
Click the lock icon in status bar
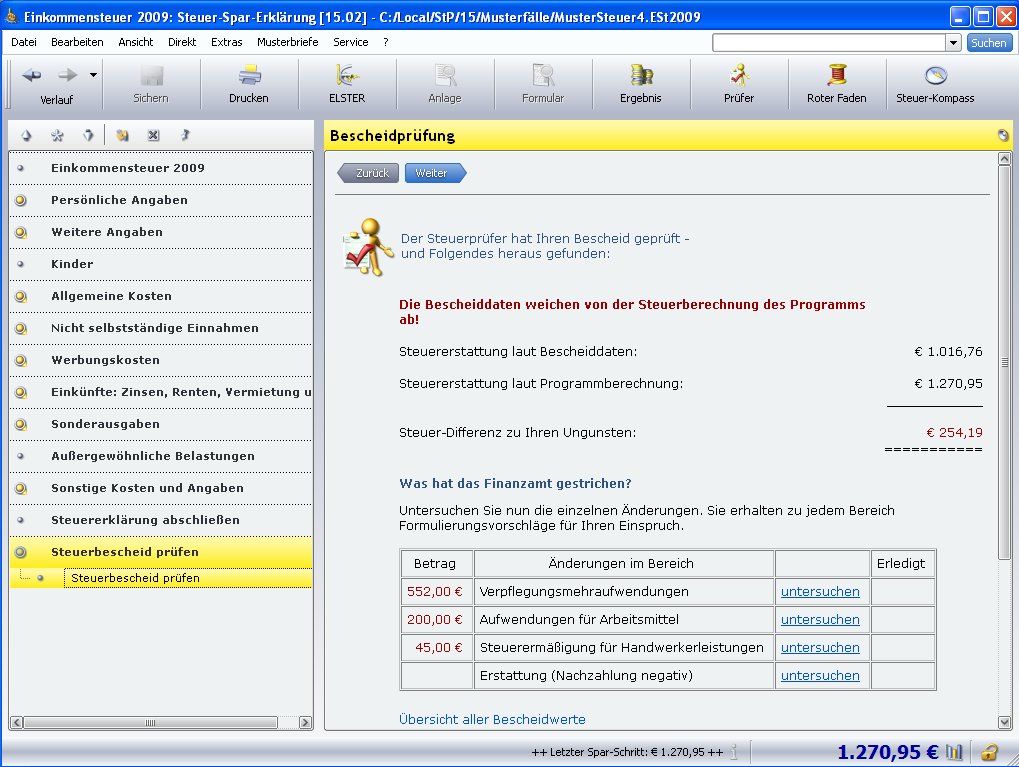click(x=990, y=752)
